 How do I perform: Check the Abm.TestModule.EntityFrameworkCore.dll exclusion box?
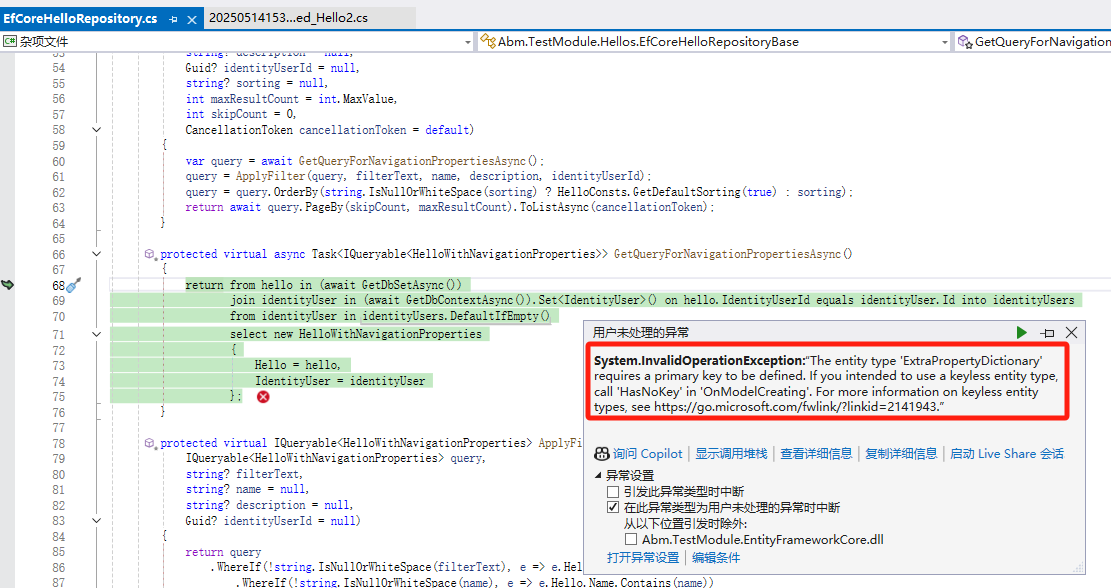631,540
